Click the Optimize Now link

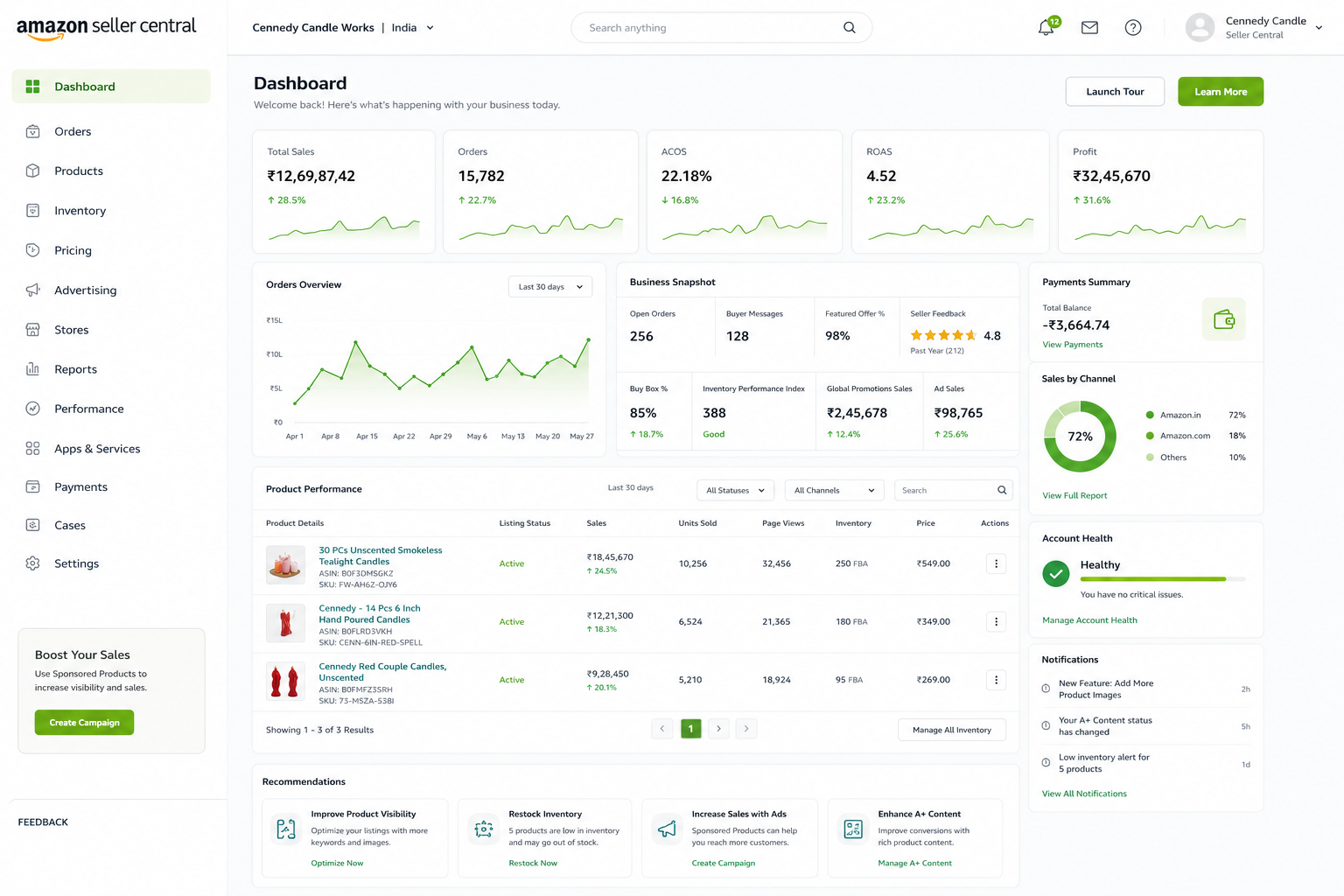[x=337, y=864]
